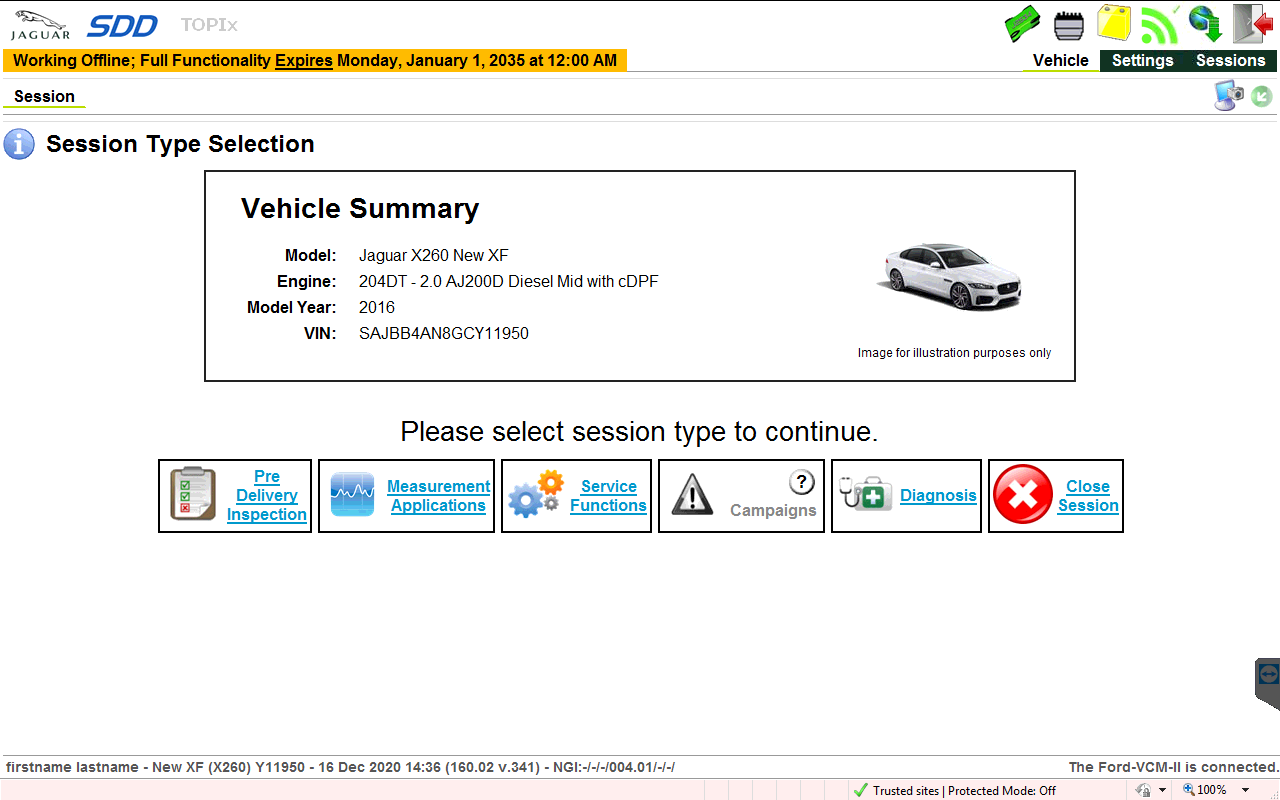Click the Trusted sites green checkmark icon
Image resolution: width=1280 pixels, height=800 pixels.
(x=860, y=790)
